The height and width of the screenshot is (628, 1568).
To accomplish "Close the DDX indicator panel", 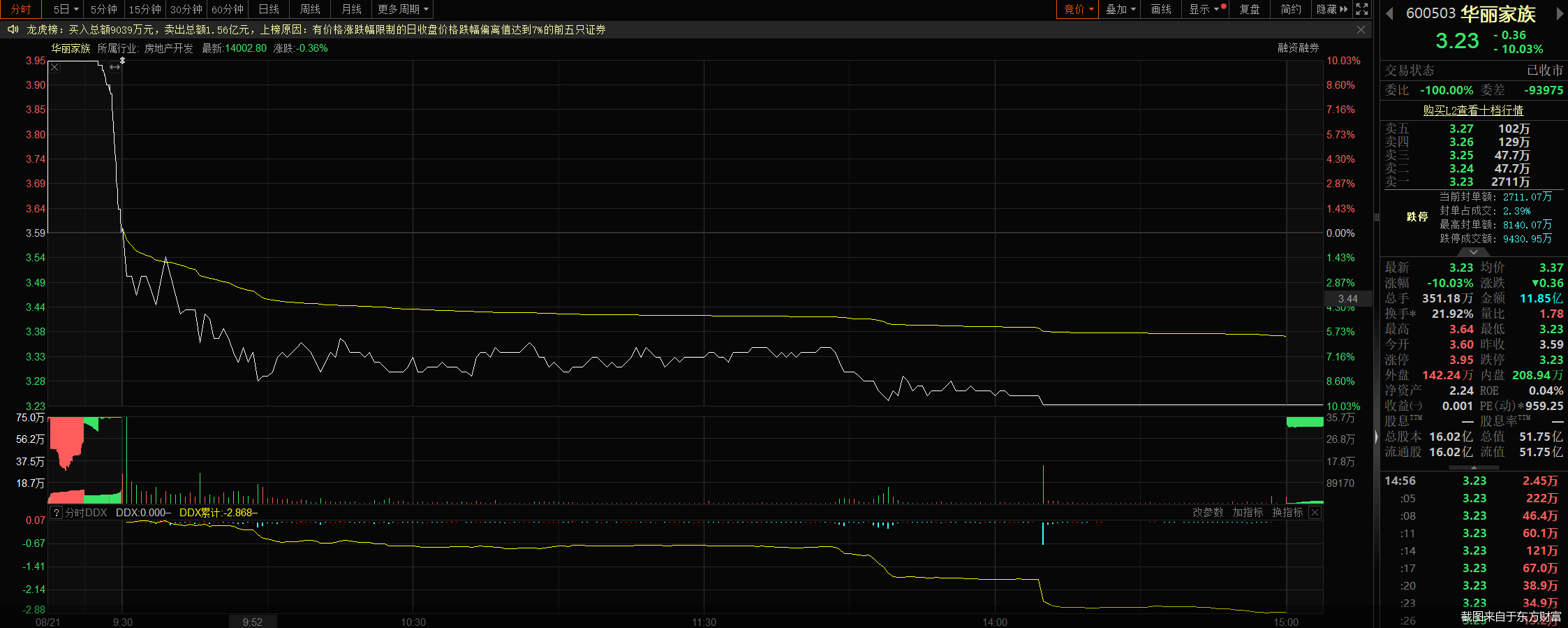I will point(1315,513).
